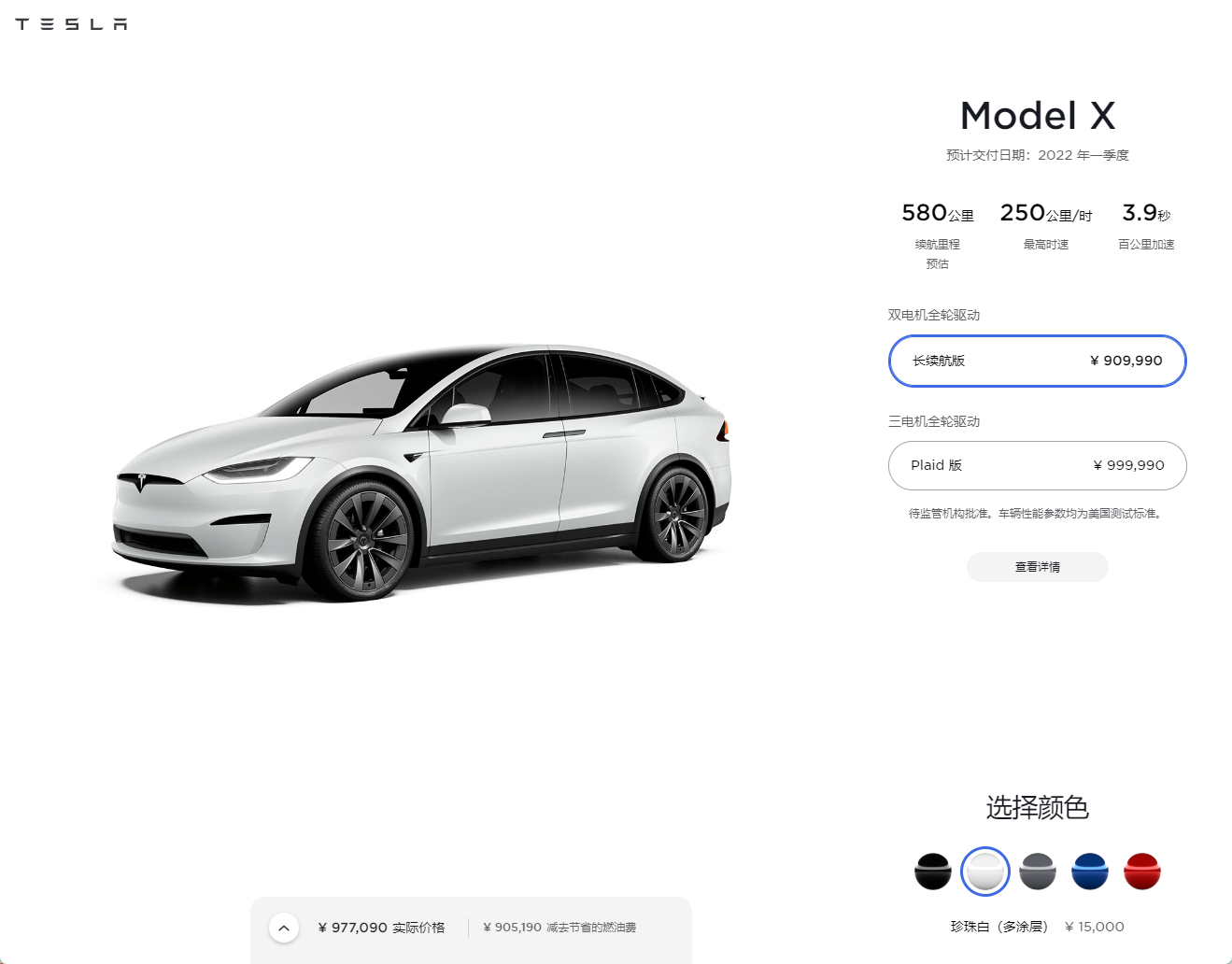Click the 3.9秒 acceleration spec
This screenshot has width=1232, height=964.
[x=1146, y=214]
